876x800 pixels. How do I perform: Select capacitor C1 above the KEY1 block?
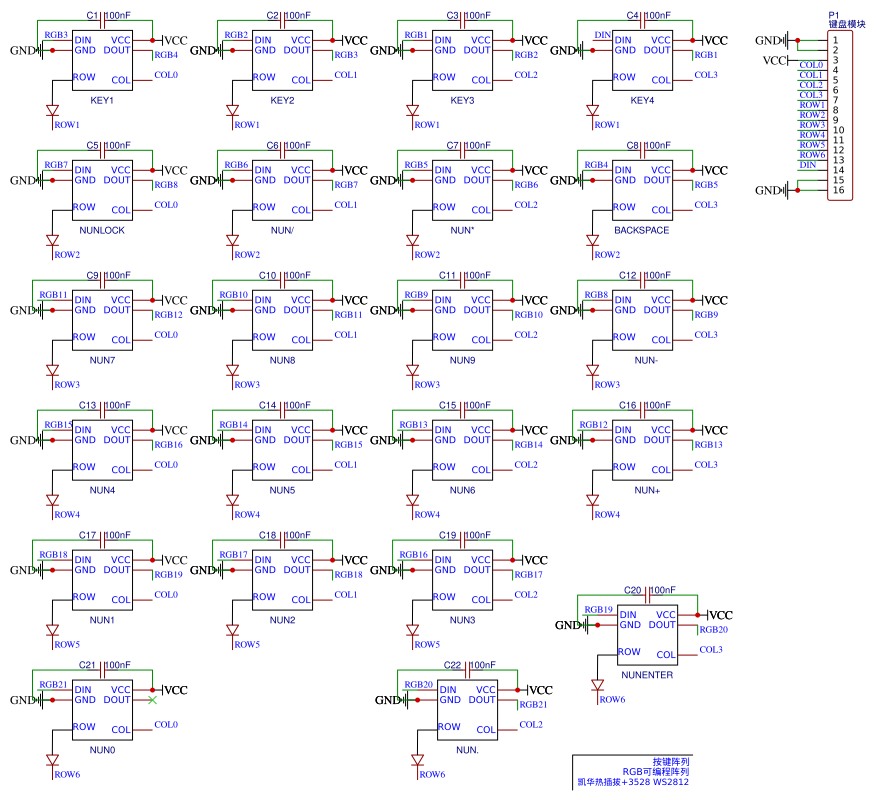(x=103, y=16)
